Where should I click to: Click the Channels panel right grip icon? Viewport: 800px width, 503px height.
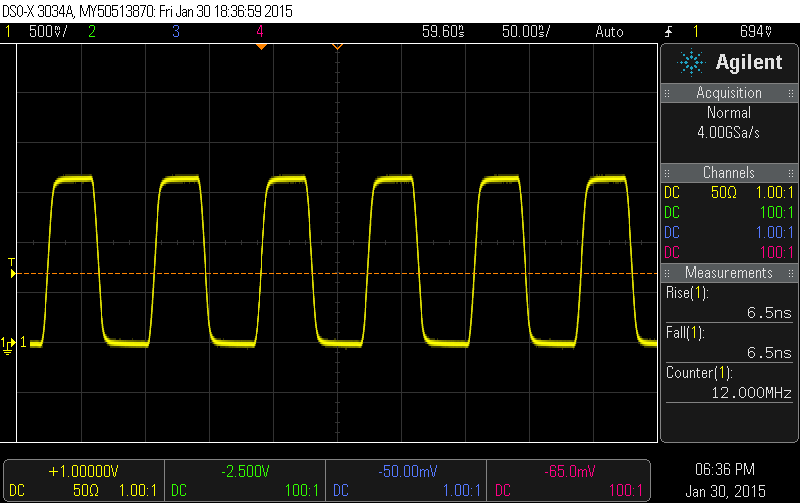tap(791, 173)
